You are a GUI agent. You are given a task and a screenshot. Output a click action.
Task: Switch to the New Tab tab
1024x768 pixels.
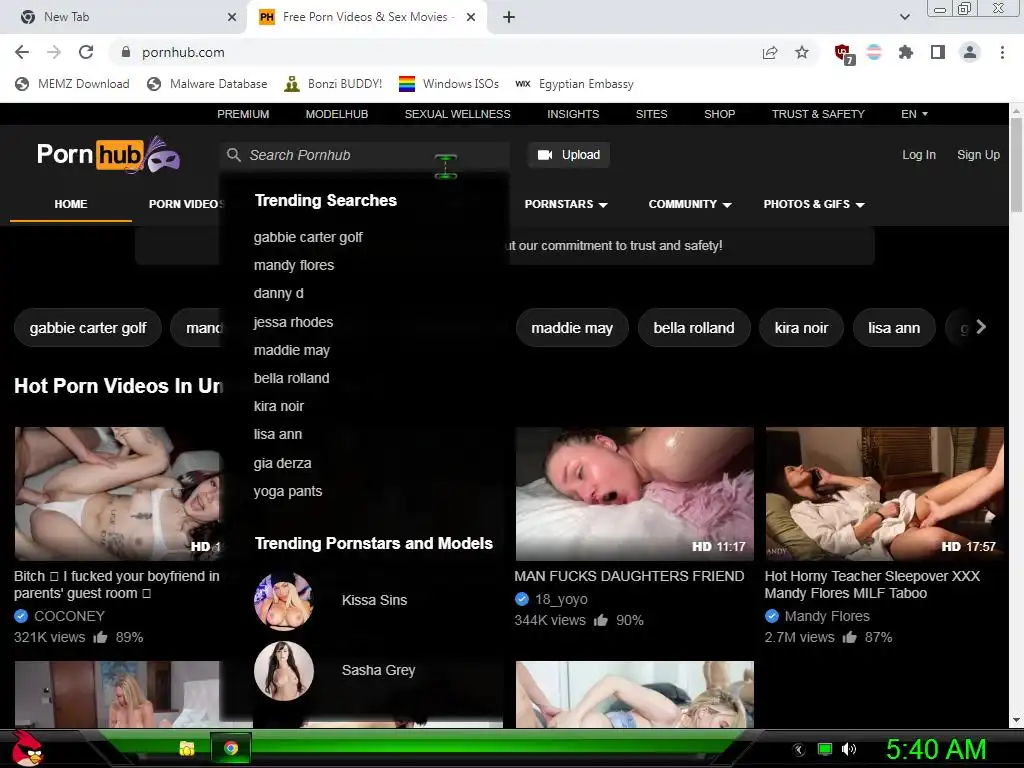tap(123, 17)
